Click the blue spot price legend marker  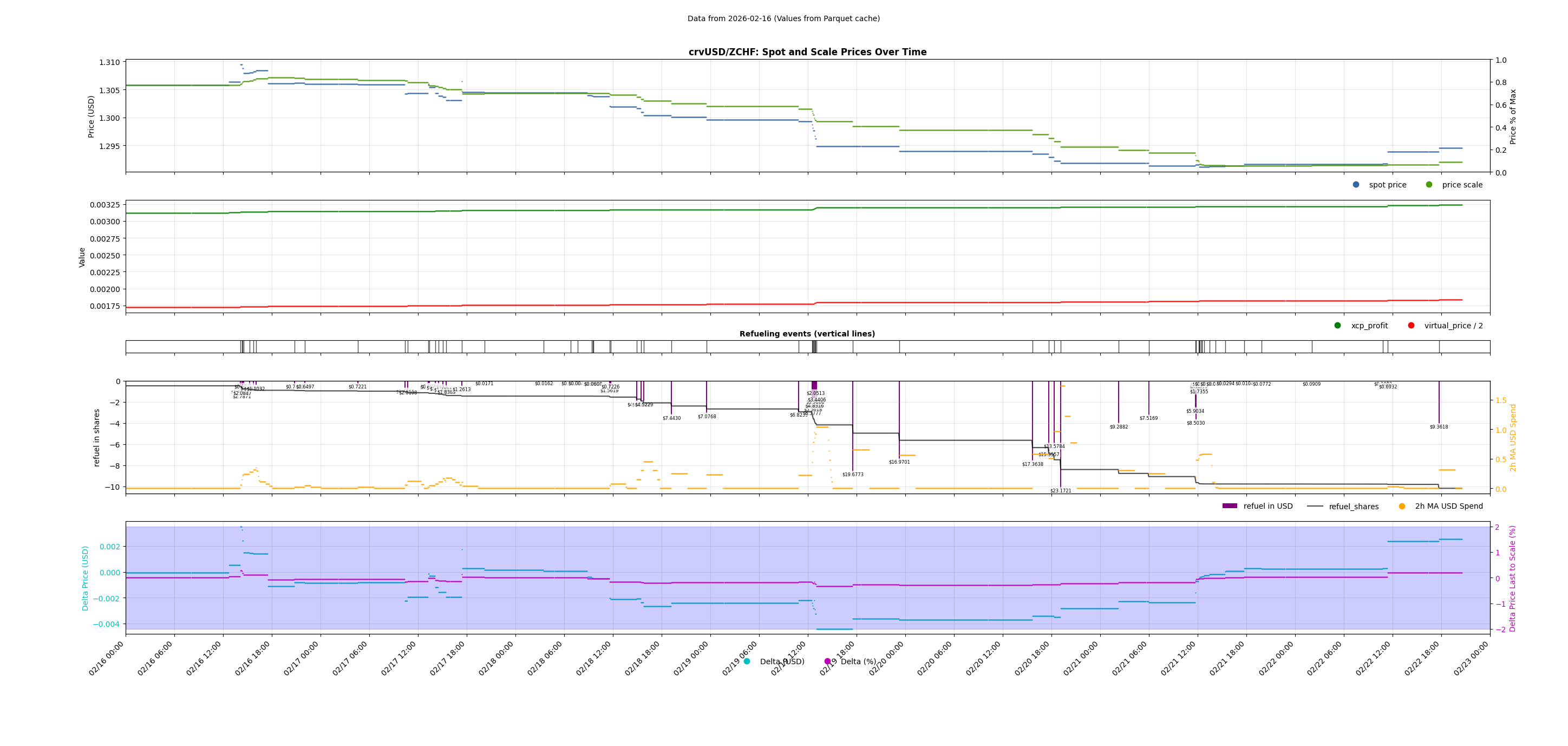1356,185
